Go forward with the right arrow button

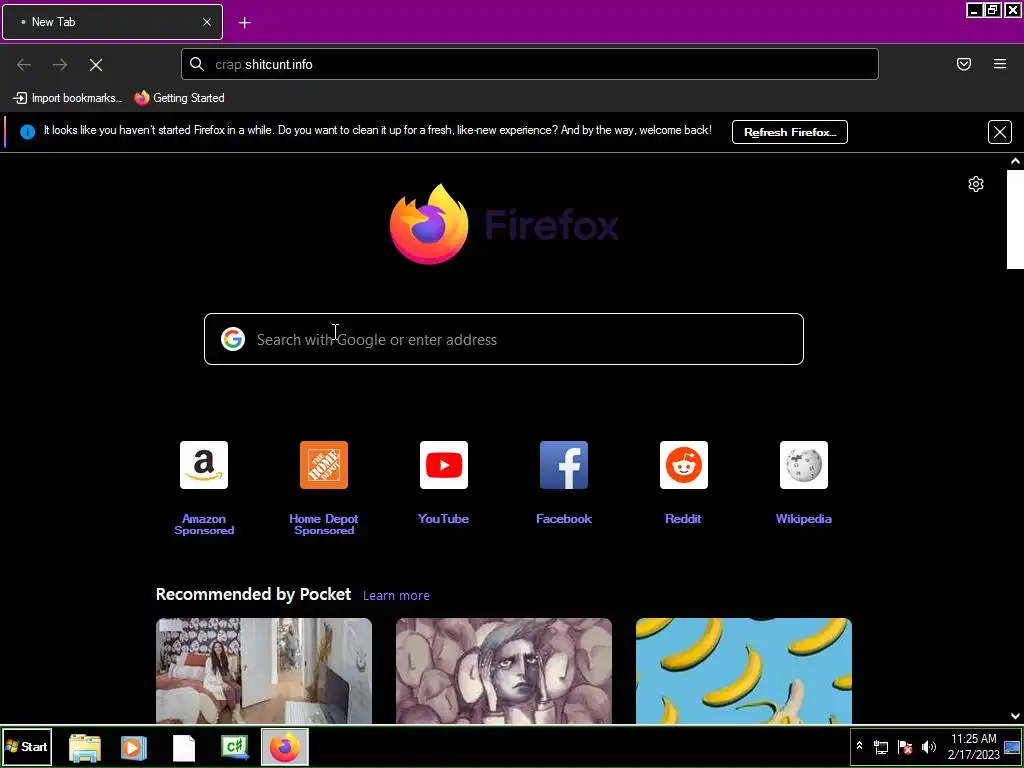(60, 65)
